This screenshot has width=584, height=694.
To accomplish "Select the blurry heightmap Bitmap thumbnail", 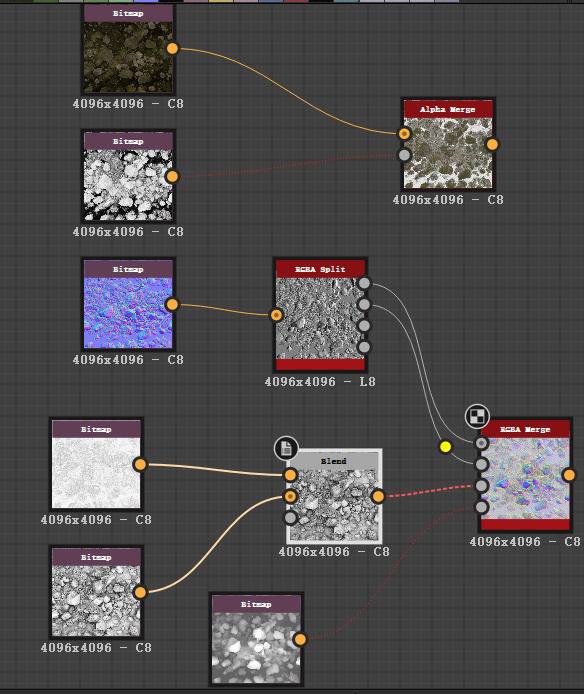I will click(256, 648).
